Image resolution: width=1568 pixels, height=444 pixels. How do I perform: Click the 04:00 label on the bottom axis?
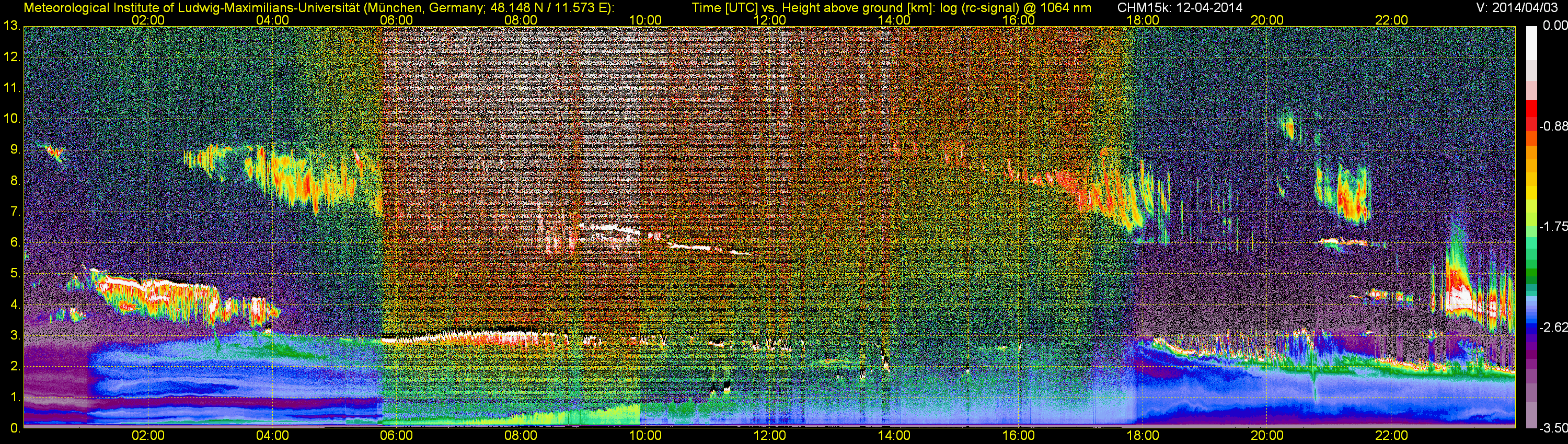click(x=272, y=436)
